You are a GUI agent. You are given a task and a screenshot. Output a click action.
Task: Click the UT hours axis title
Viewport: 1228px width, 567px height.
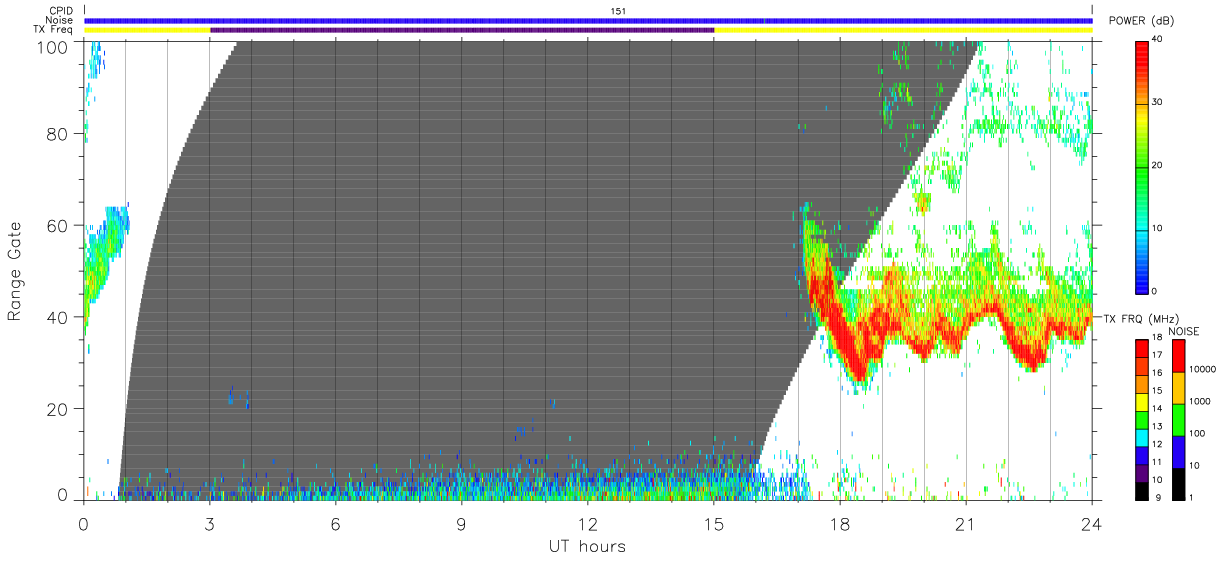pos(587,547)
